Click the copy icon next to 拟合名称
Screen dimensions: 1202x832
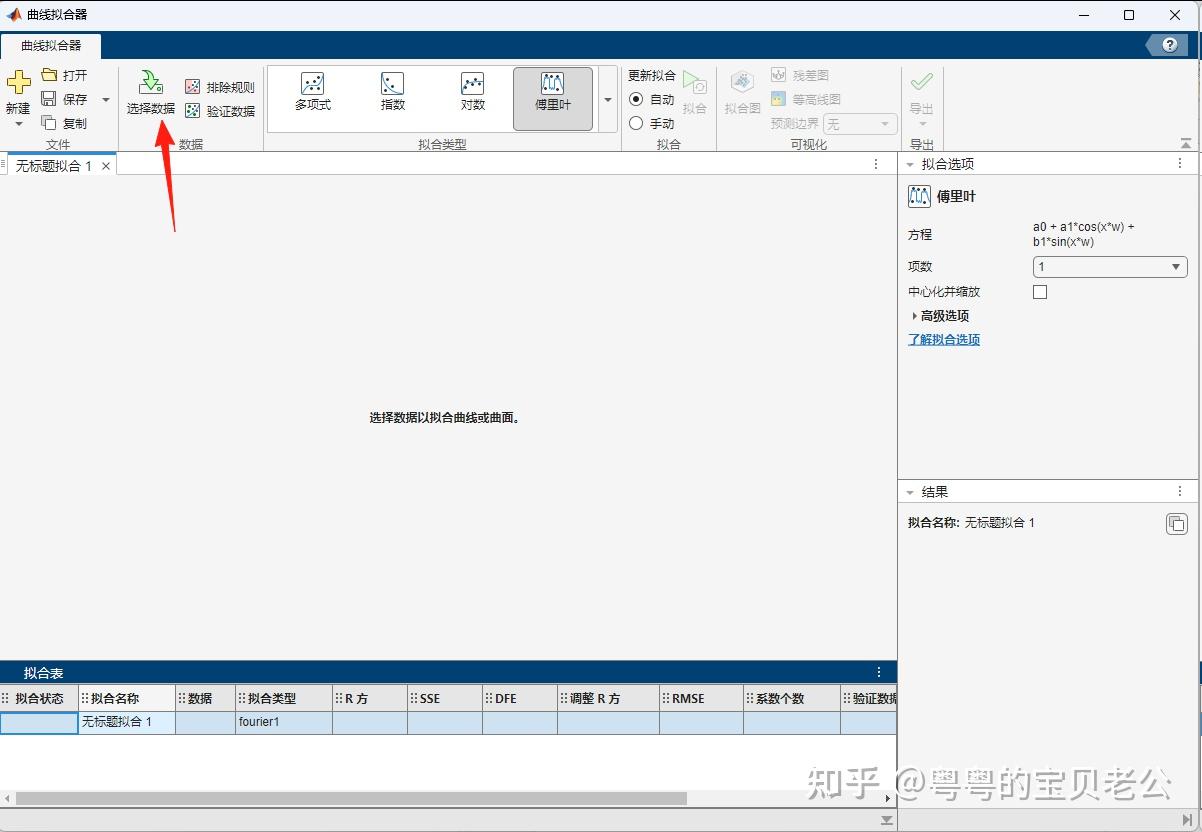click(x=1176, y=523)
